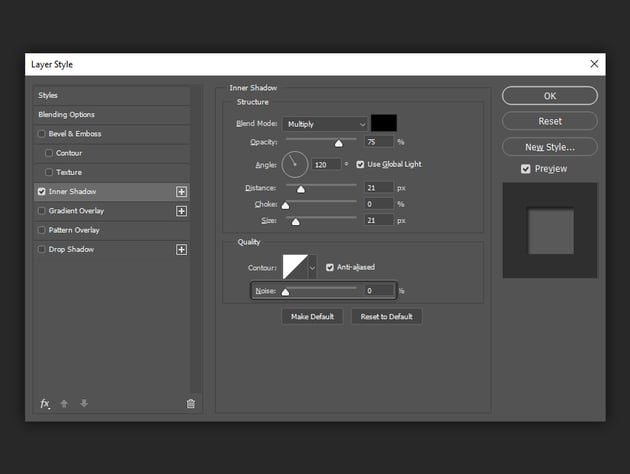This screenshot has width=630, height=474.
Task: Open the Contour picker dropdown arrow
Action: point(312,267)
